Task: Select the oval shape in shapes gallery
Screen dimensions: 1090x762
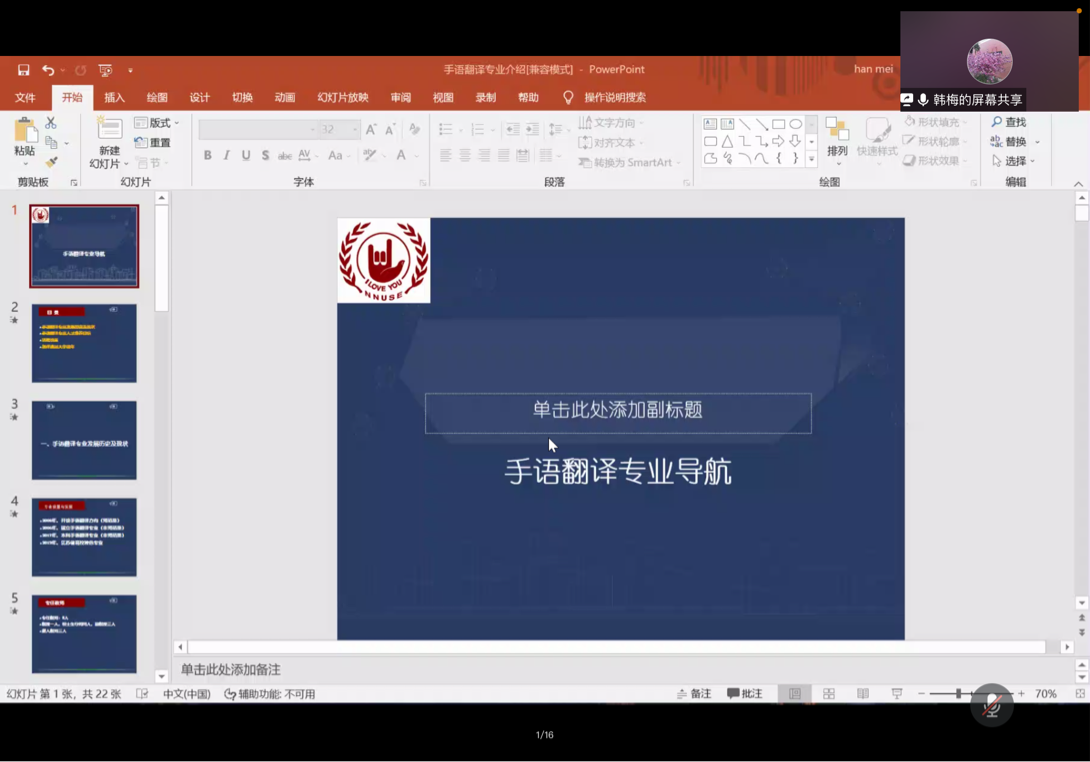Action: pos(795,124)
